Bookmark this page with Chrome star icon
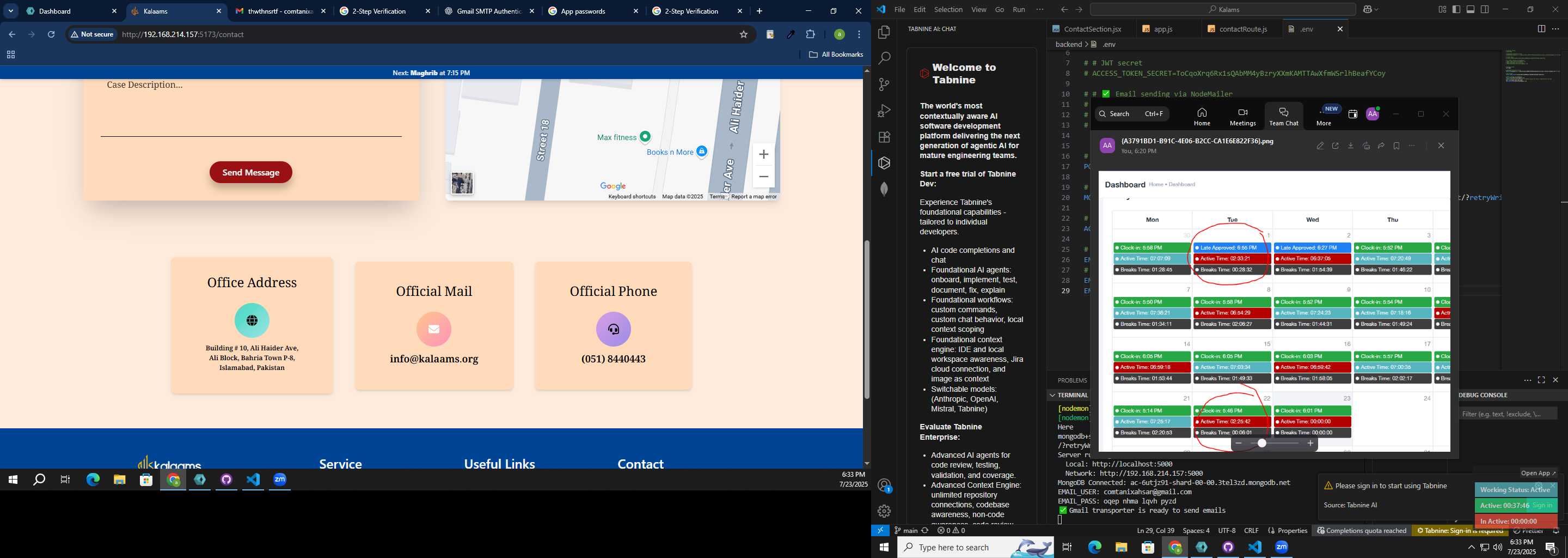Image resolution: width=1568 pixels, height=558 pixels. [743, 35]
